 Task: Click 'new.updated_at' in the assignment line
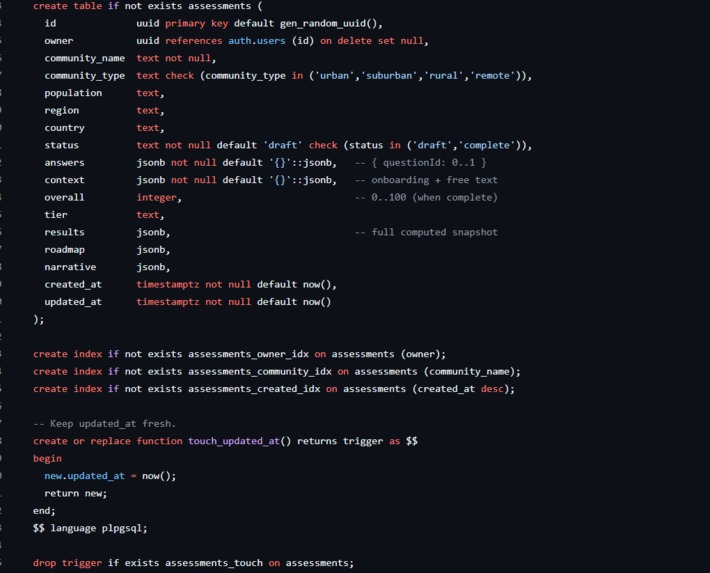coord(84,476)
